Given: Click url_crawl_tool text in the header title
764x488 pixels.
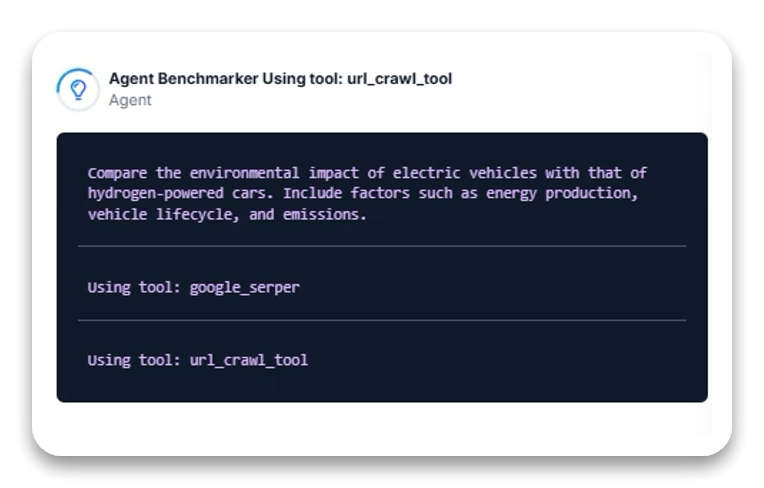Looking at the screenshot, I should pyautogui.click(x=400, y=79).
